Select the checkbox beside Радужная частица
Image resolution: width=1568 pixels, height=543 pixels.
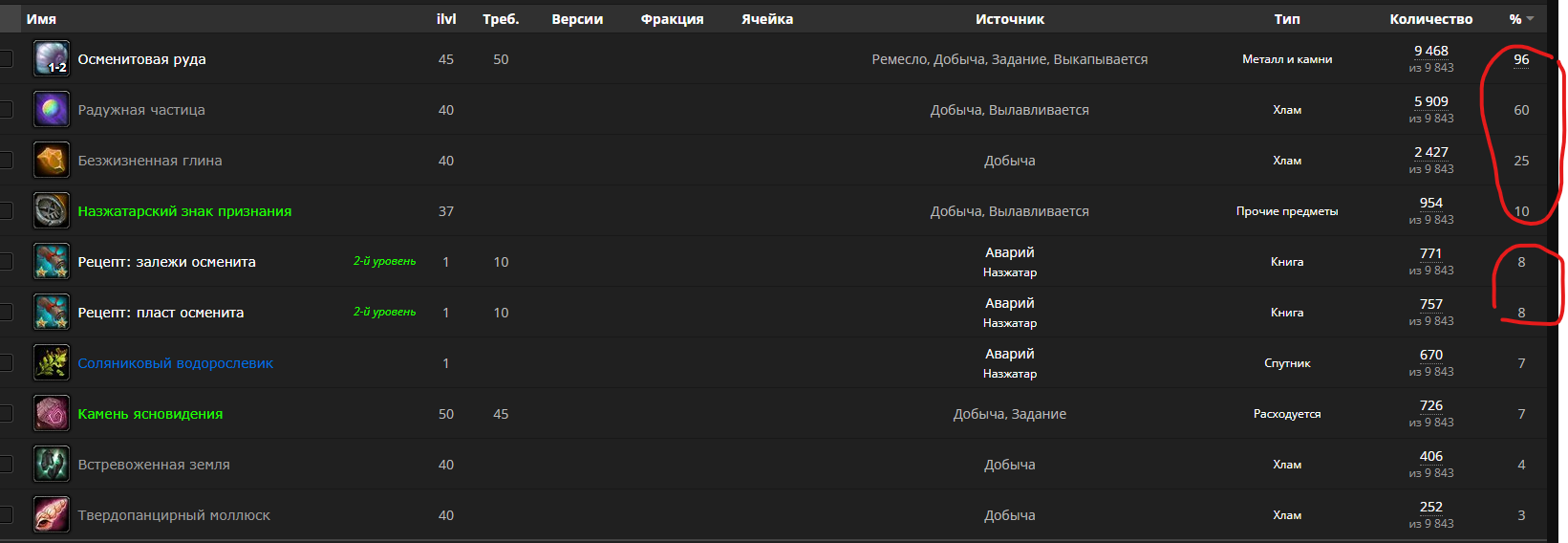tap(5, 110)
